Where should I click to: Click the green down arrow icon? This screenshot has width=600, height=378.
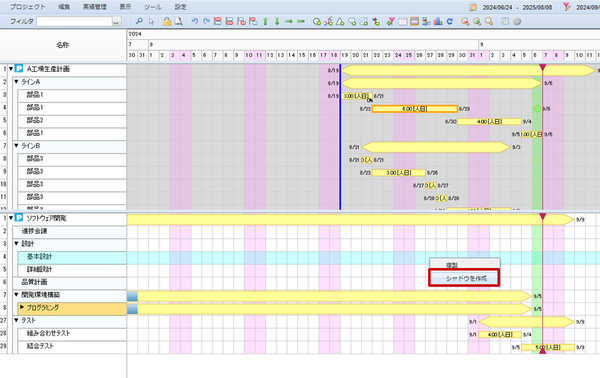coord(277,21)
